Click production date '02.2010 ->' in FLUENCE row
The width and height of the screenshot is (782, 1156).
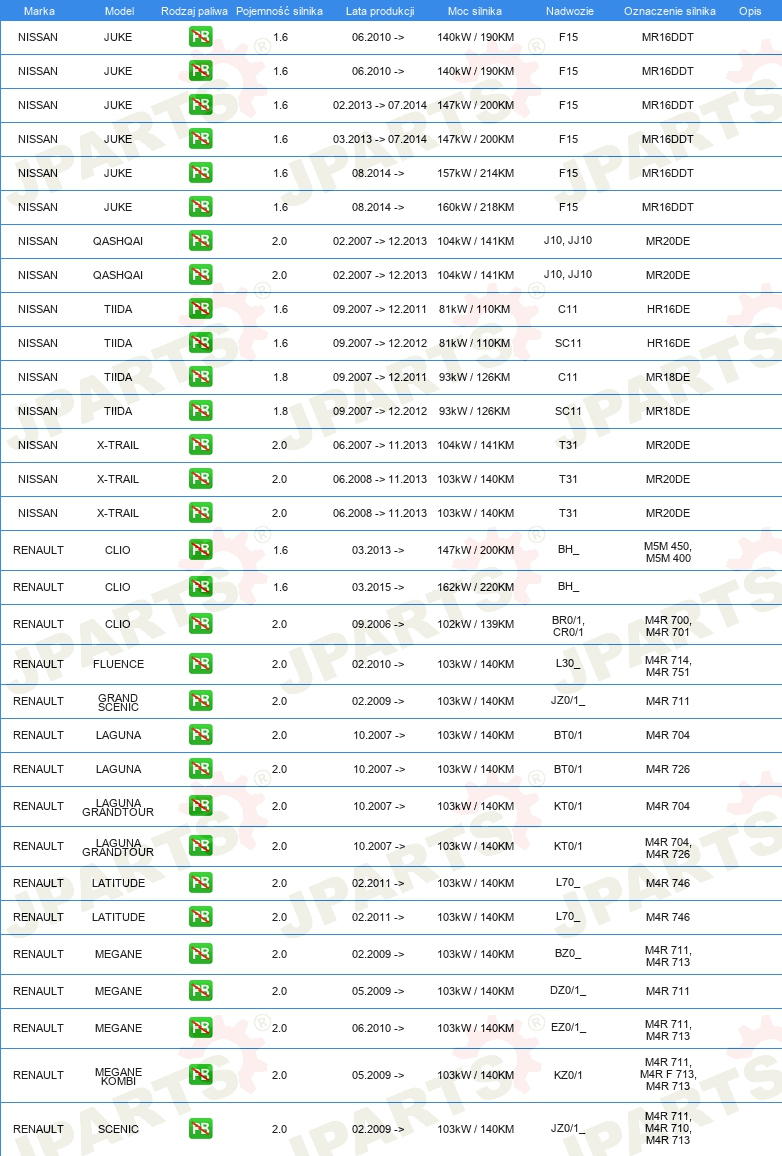[x=378, y=664]
